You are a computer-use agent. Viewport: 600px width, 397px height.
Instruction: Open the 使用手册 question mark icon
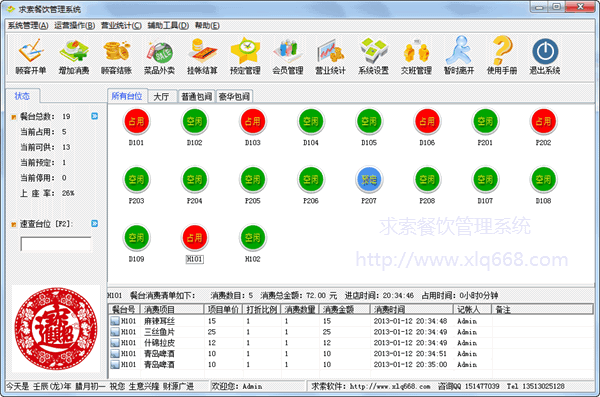tap(502, 56)
